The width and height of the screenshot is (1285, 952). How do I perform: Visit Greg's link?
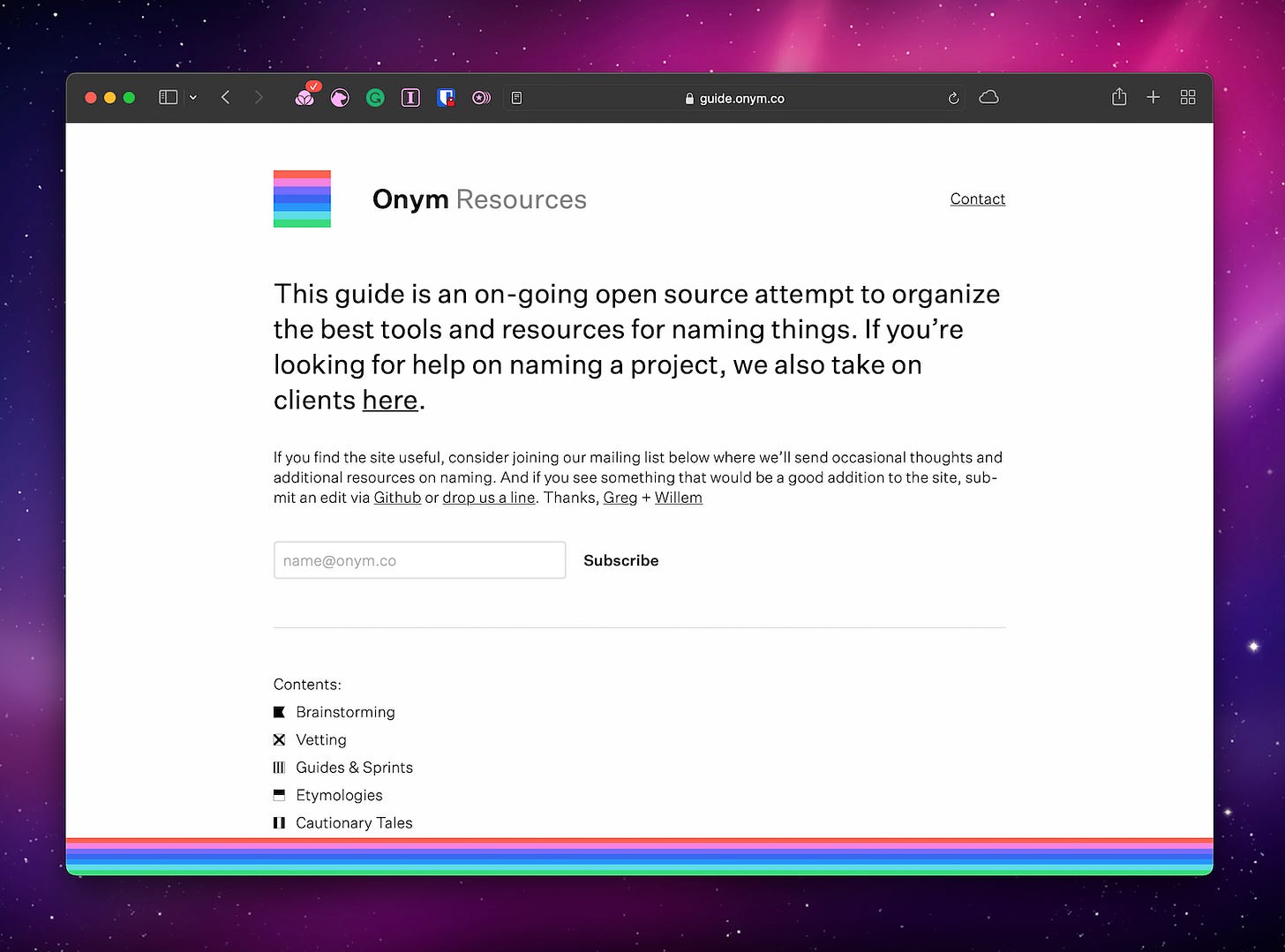[620, 498]
